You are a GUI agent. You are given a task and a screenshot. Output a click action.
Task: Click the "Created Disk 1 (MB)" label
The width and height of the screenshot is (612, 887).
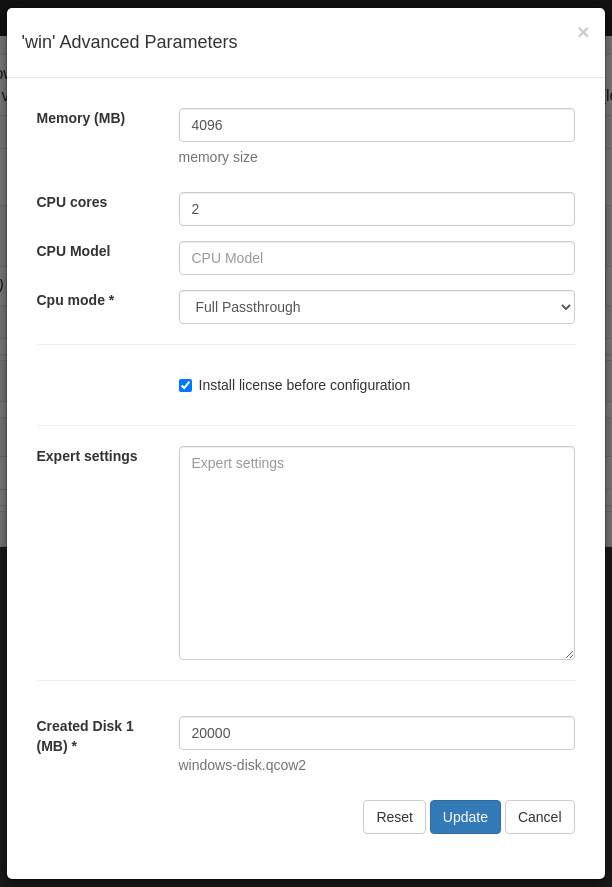coord(85,736)
